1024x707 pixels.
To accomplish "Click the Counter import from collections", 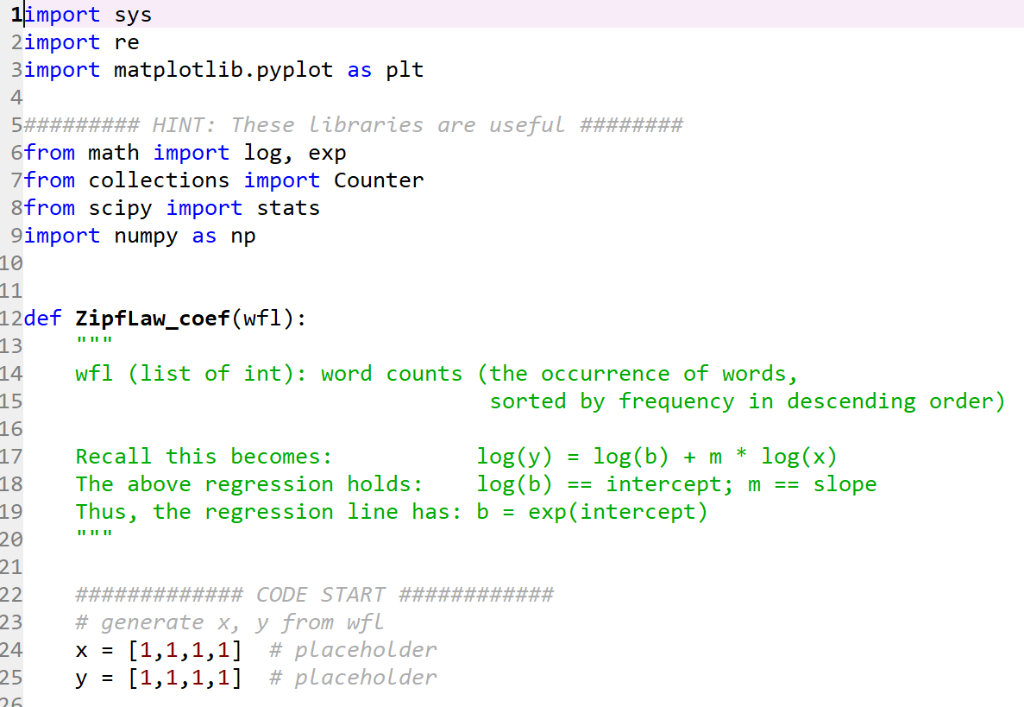I will point(377,180).
